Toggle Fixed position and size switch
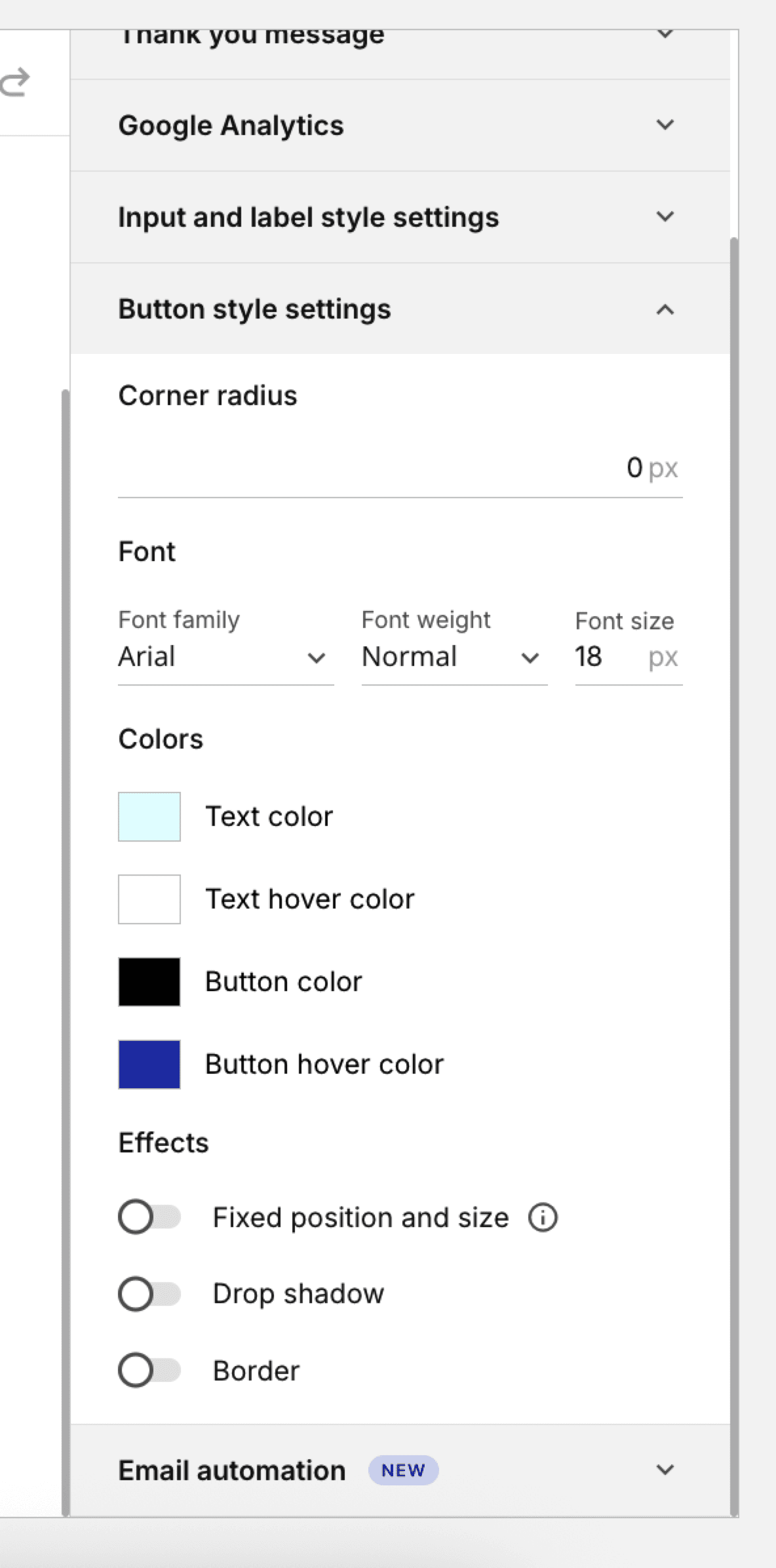The height and width of the screenshot is (1568, 776). [x=149, y=1217]
